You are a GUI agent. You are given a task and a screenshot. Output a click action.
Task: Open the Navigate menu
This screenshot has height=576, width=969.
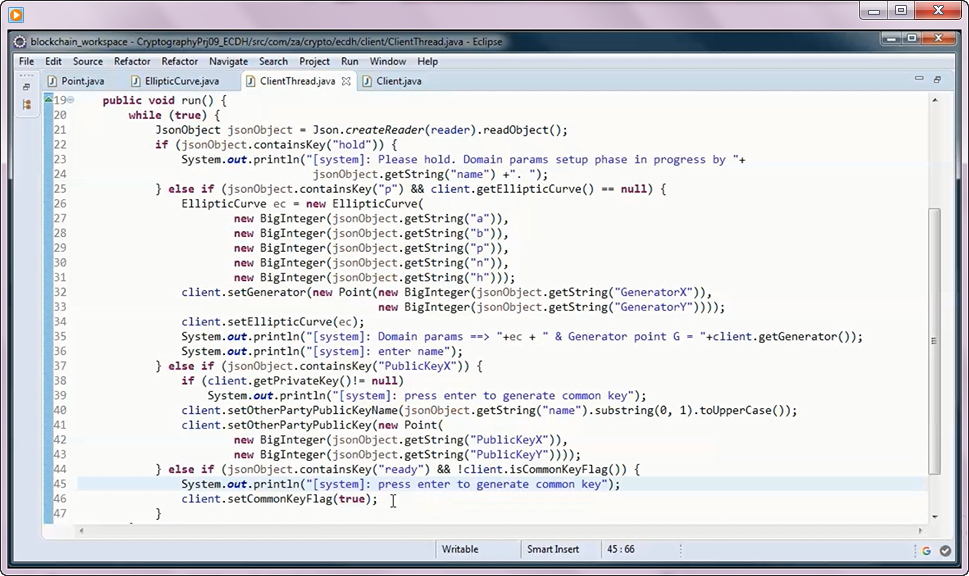tap(228, 61)
